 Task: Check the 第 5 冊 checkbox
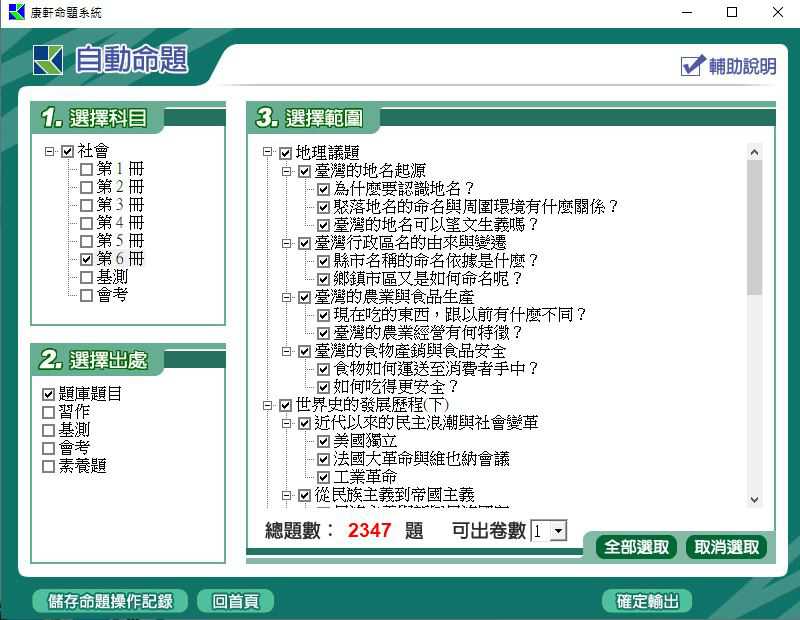click(87, 241)
